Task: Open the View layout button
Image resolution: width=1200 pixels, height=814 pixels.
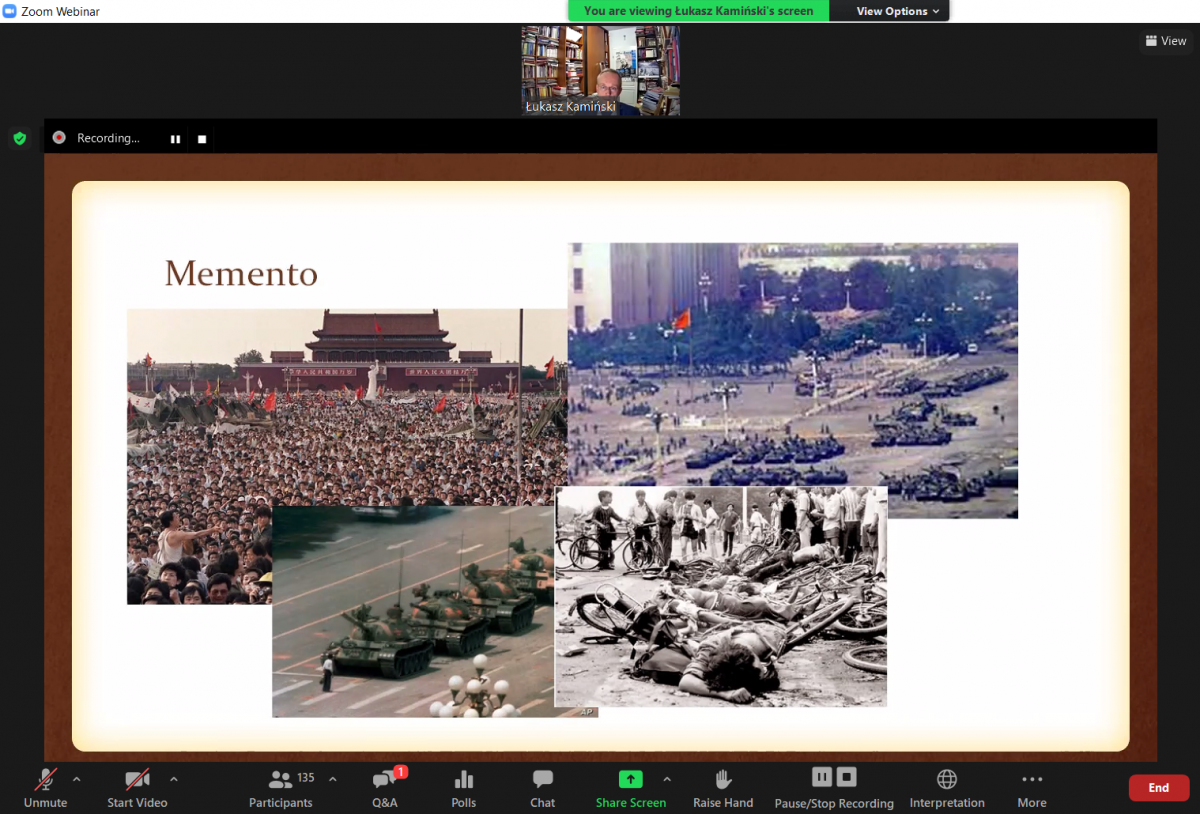Action: tap(1166, 41)
